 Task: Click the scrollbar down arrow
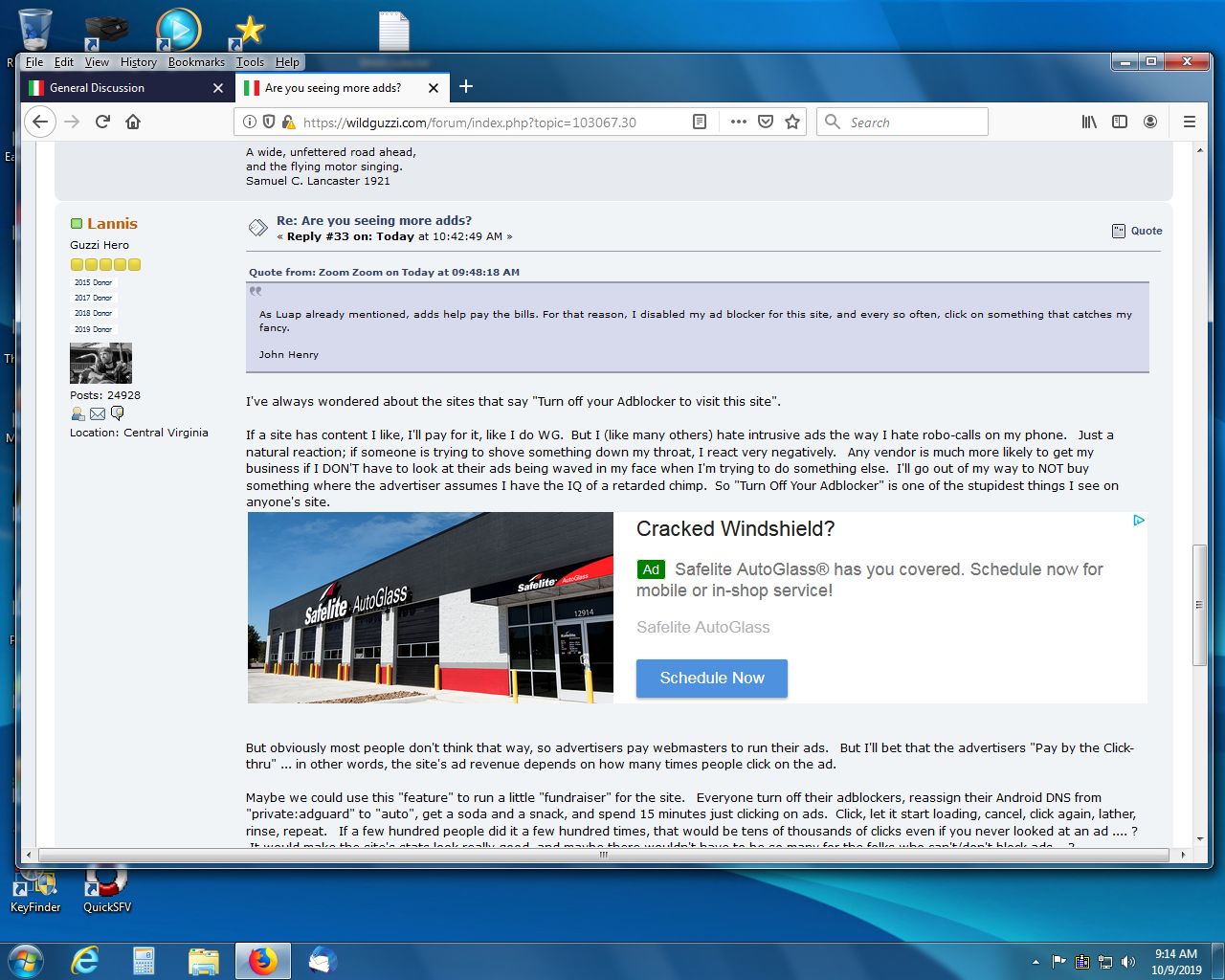tap(1199, 839)
